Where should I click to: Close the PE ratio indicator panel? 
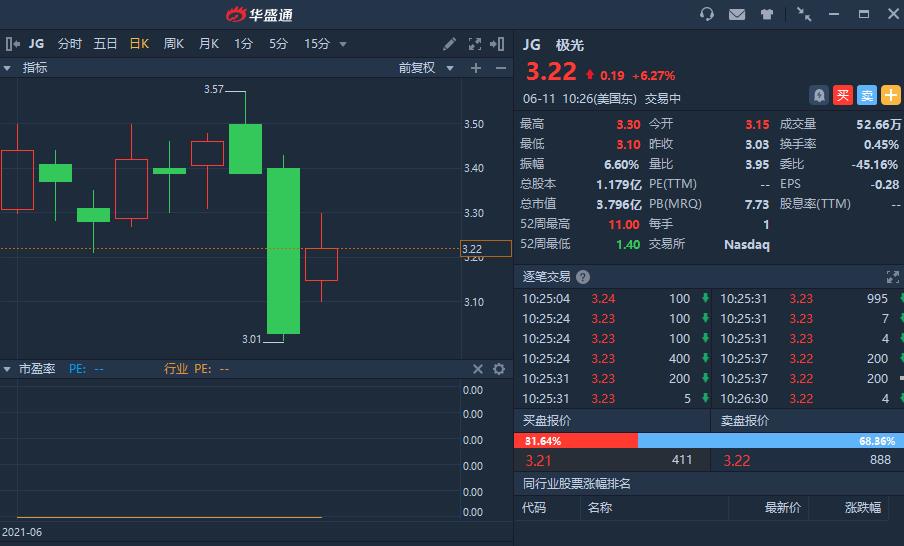tap(478, 369)
